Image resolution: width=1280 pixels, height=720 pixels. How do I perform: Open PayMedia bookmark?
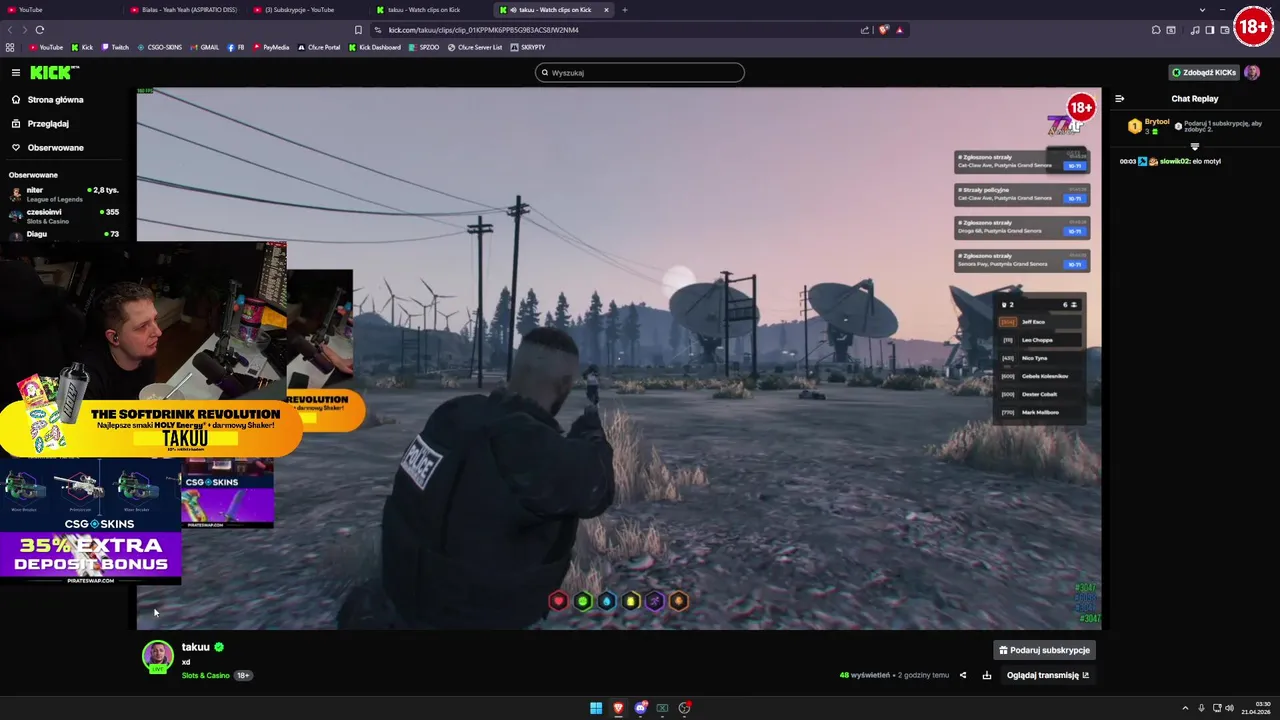[271, 47]
